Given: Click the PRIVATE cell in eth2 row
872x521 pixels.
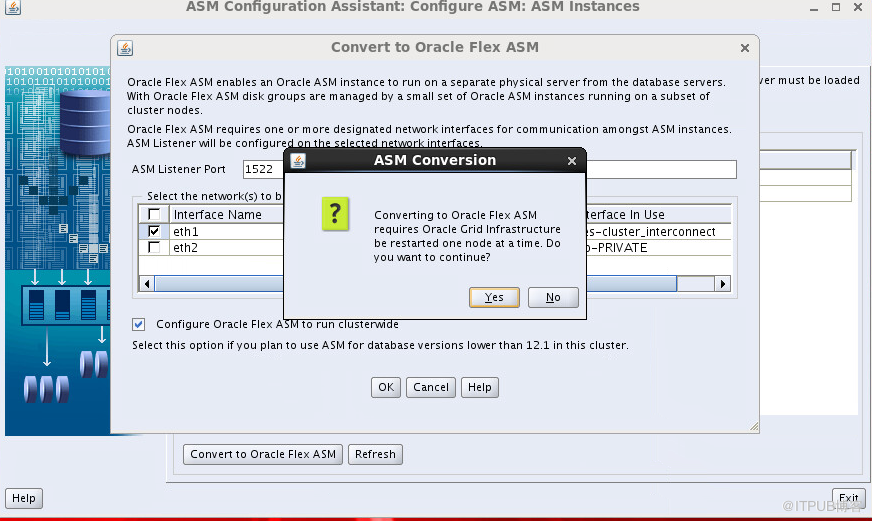Looking at the screenshot, I should click(658, 248).
